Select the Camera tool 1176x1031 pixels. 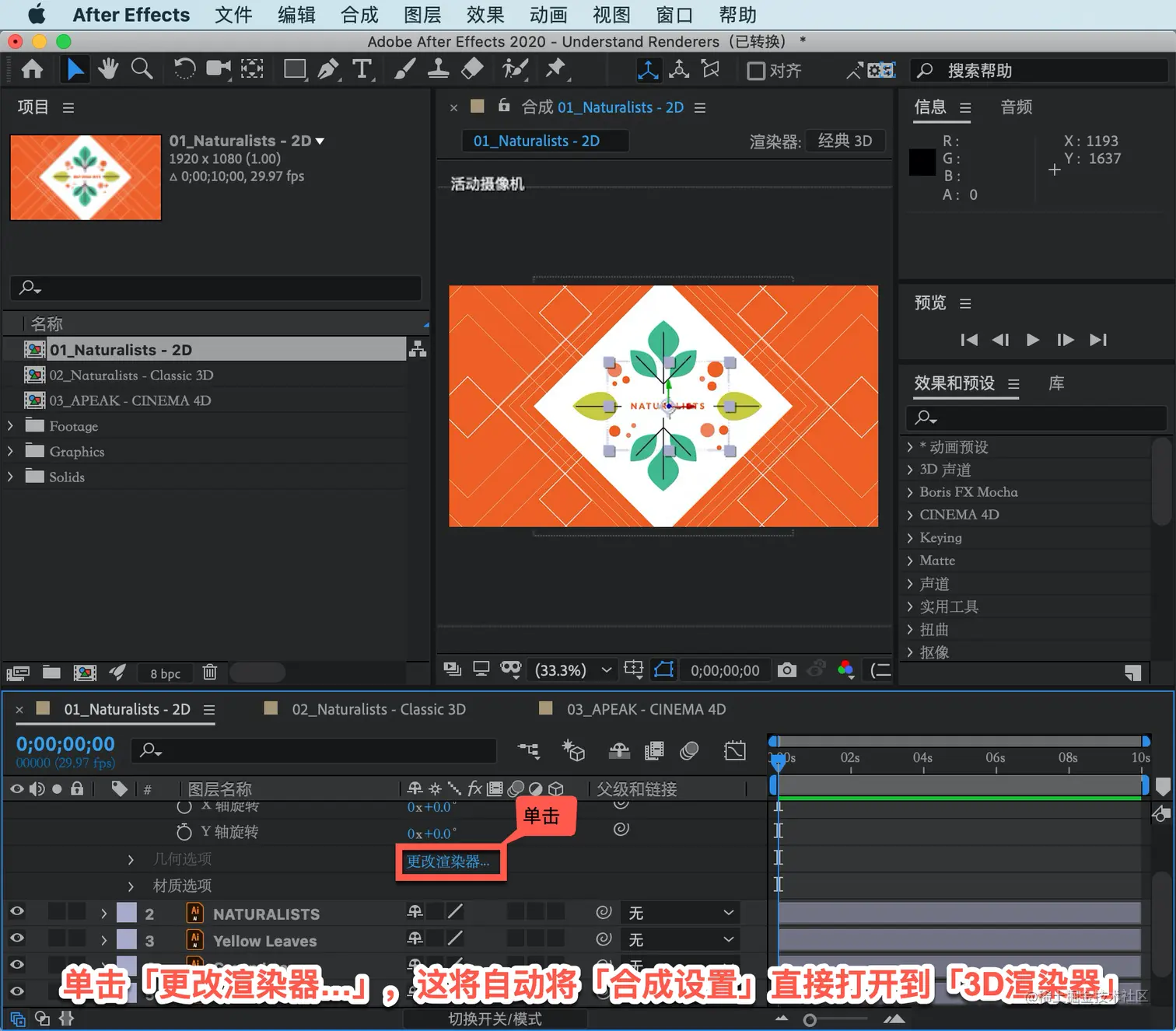tap(219, 70)
